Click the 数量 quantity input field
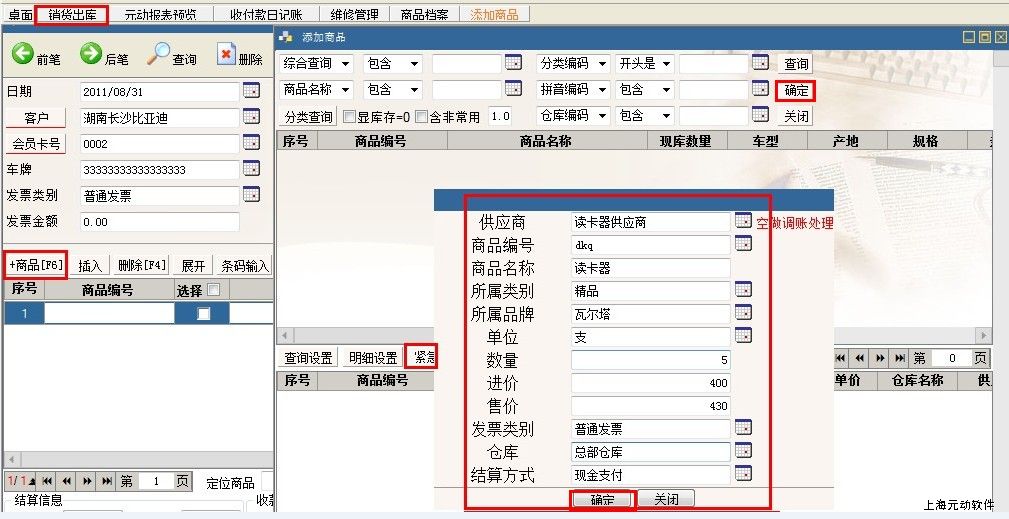The width and height of the screenshot is (1009, 519). (650, 360)
